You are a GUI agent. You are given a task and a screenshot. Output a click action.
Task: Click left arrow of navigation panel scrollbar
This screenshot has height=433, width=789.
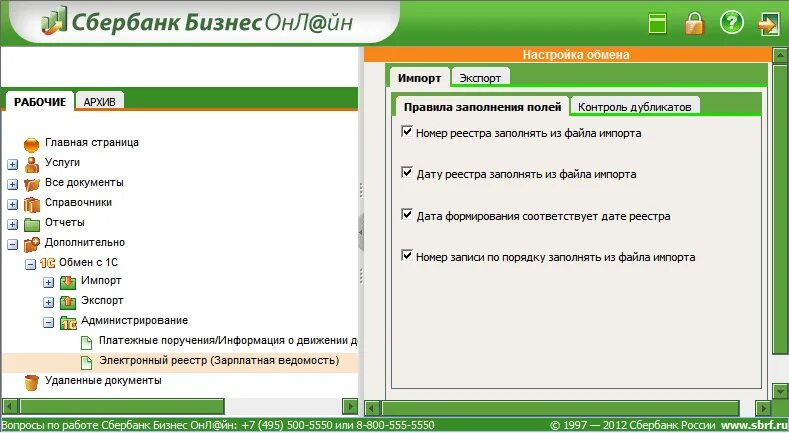point(10,406)
